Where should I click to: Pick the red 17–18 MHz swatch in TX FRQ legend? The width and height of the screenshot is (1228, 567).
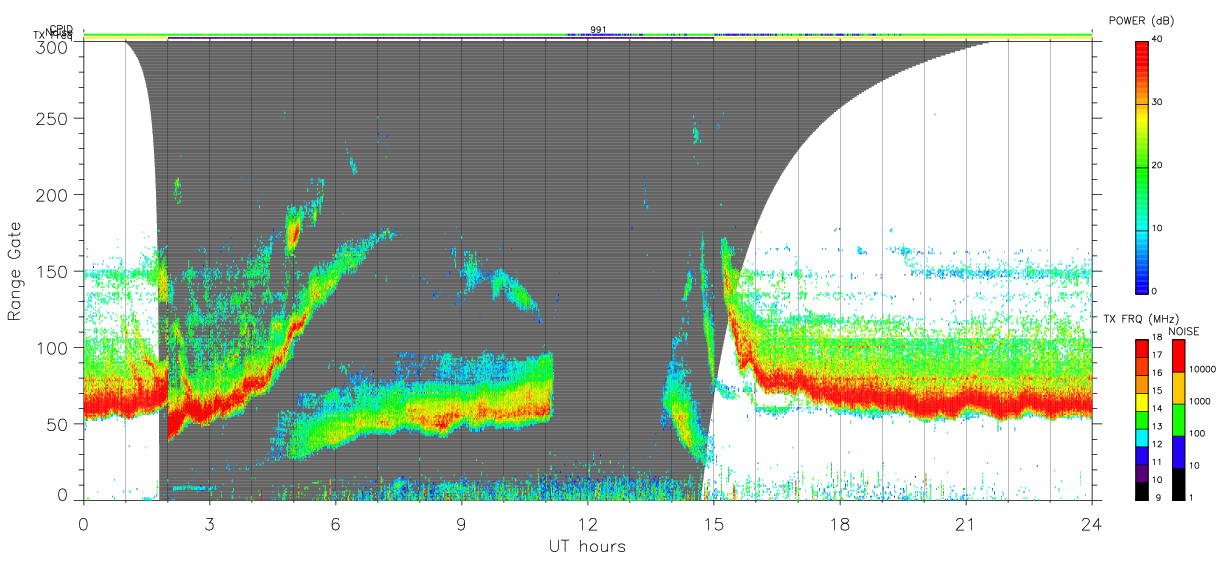(1140, 349)
